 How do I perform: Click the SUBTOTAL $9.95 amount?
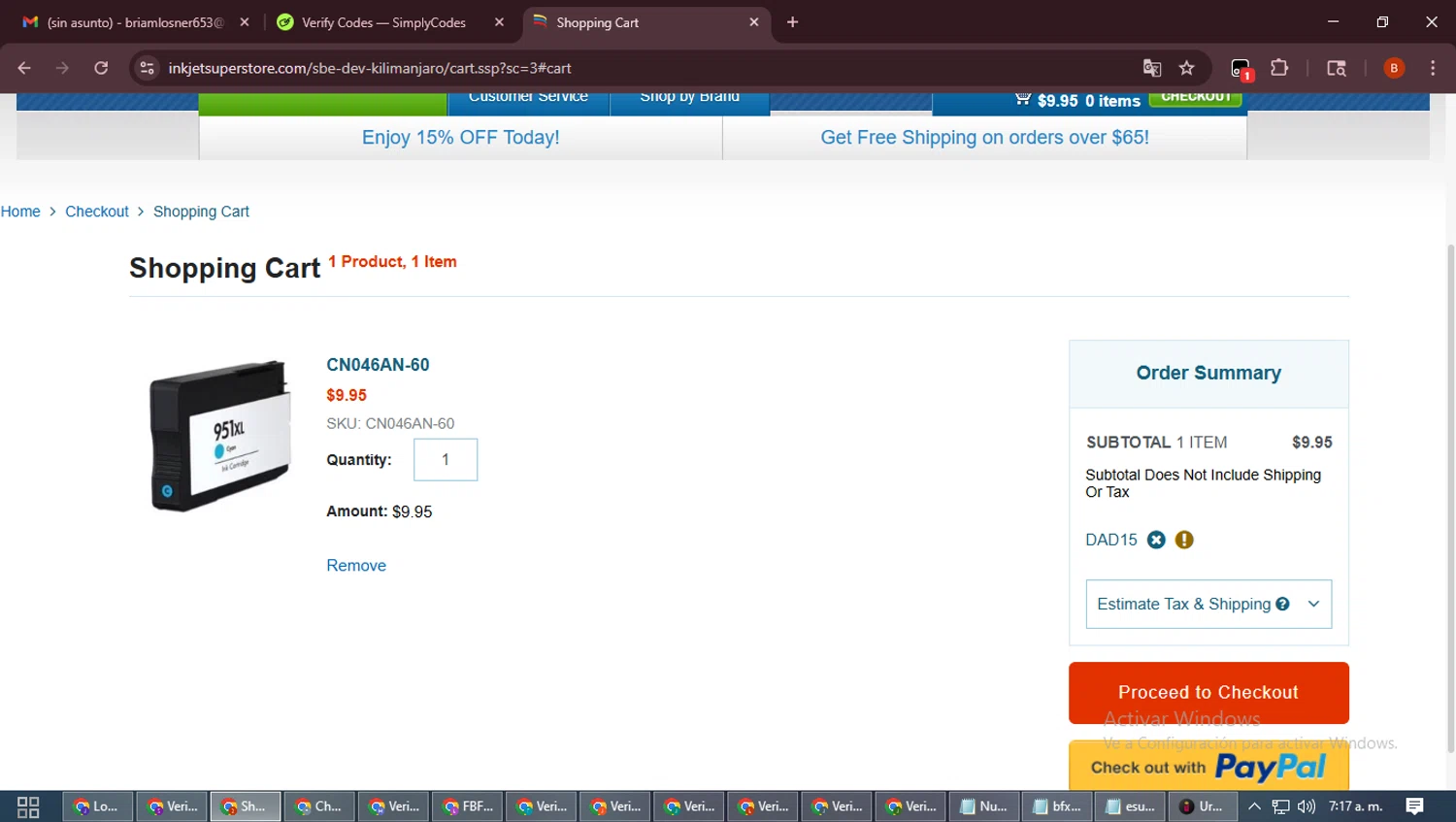[1311, 443]
